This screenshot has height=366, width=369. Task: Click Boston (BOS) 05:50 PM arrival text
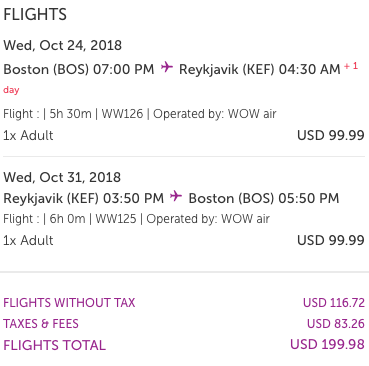[x=264, y=198]
